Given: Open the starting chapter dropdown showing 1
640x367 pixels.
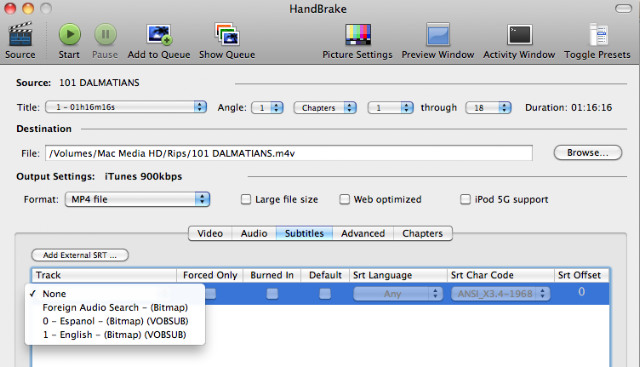Looking at the screenshot, I should (390, 107).
